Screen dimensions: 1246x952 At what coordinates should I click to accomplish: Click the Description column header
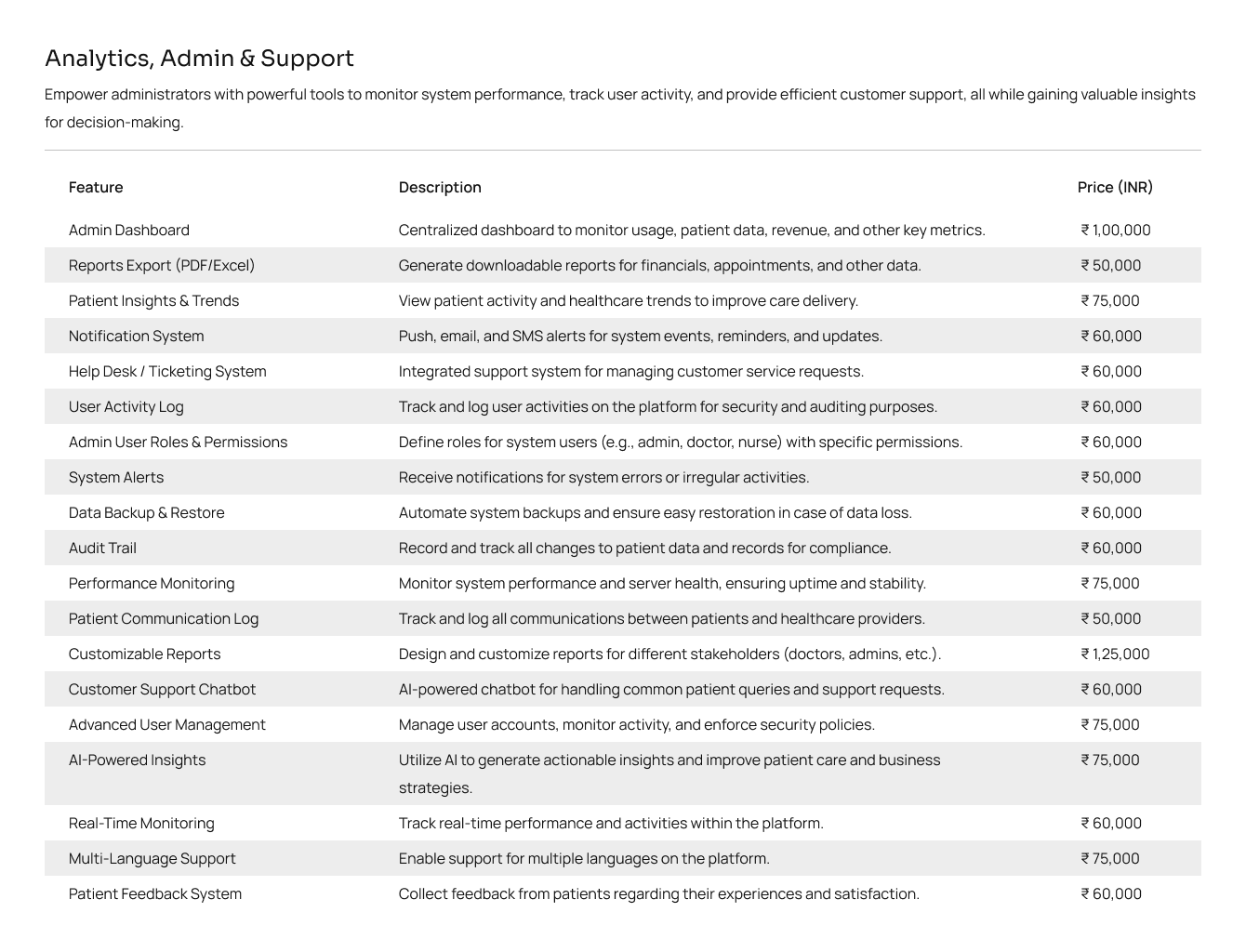440,187
